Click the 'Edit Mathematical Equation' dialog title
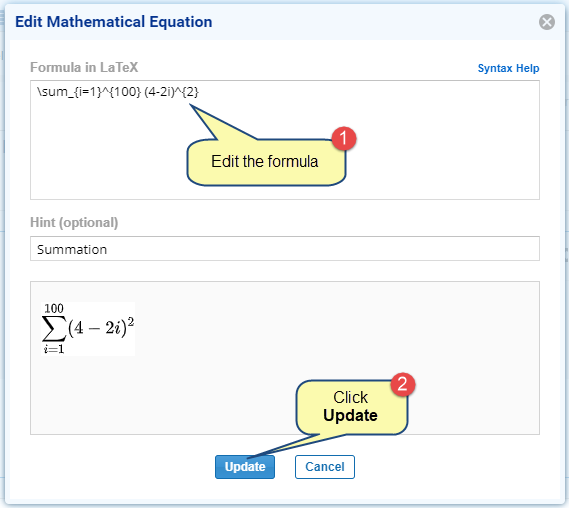This screenshot has width=569, height=508. point(114,22)
